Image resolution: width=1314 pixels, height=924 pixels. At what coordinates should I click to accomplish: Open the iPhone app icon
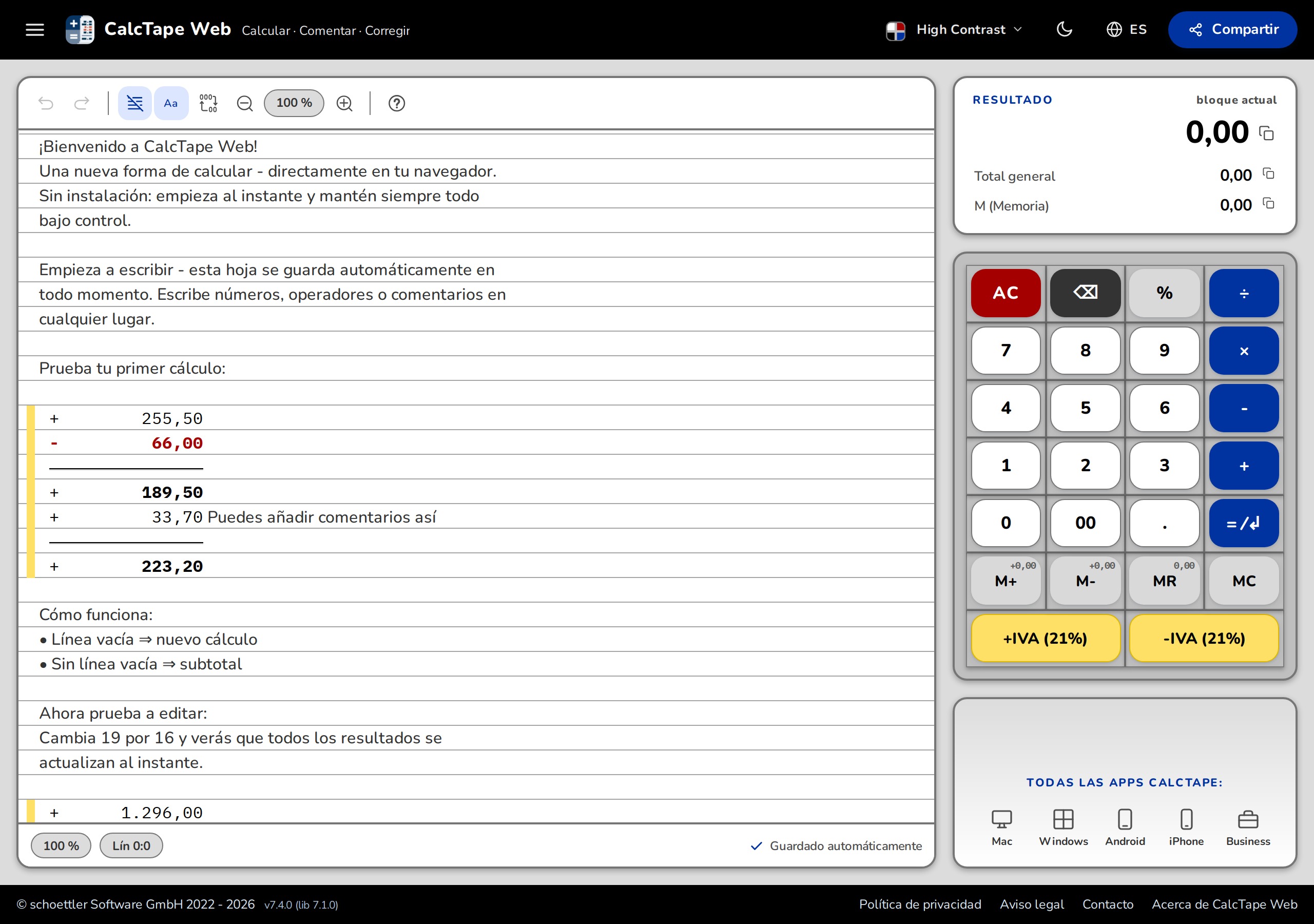[x=1186, y=828]
